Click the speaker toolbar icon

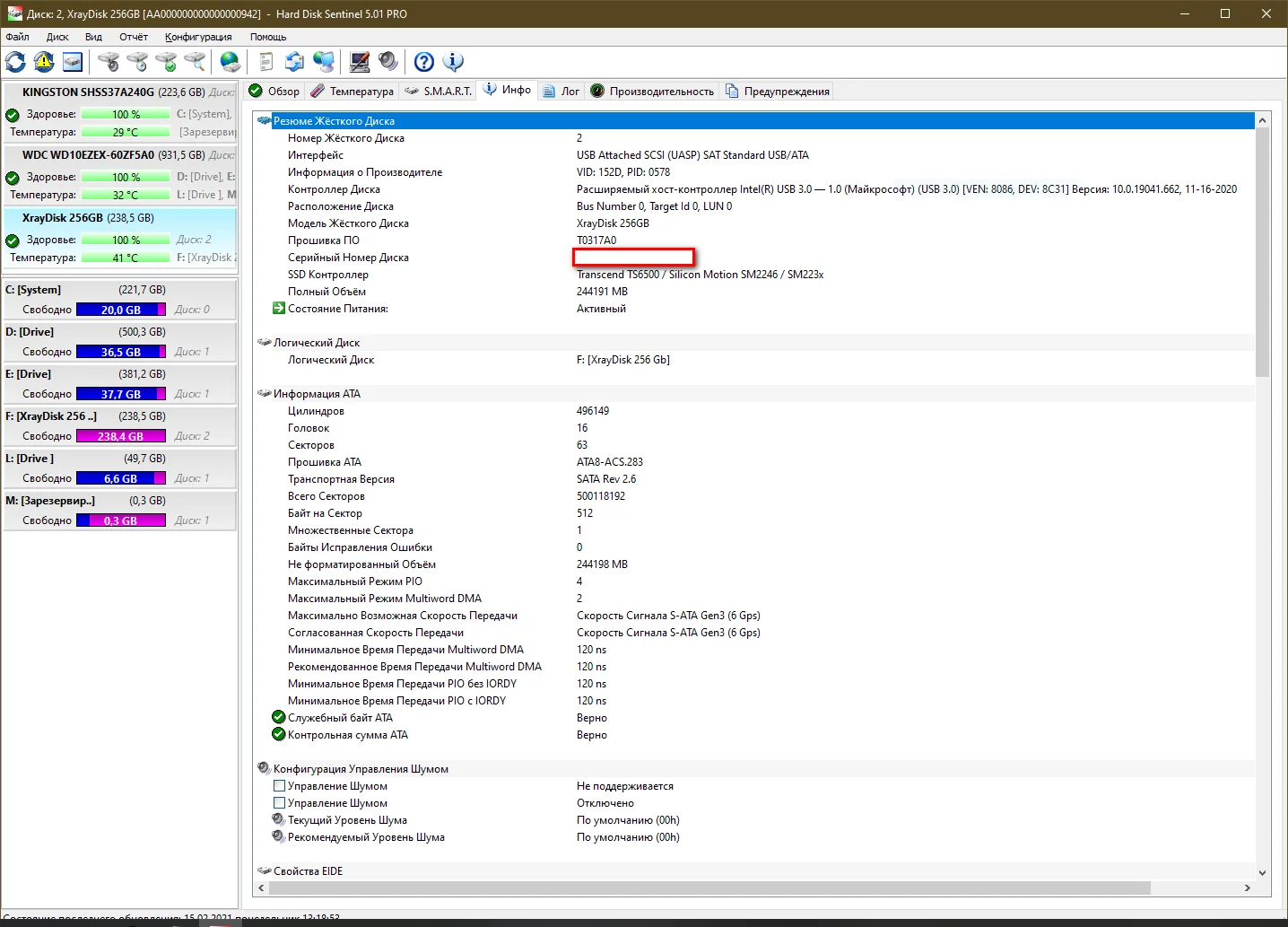(x=388, y=62)
